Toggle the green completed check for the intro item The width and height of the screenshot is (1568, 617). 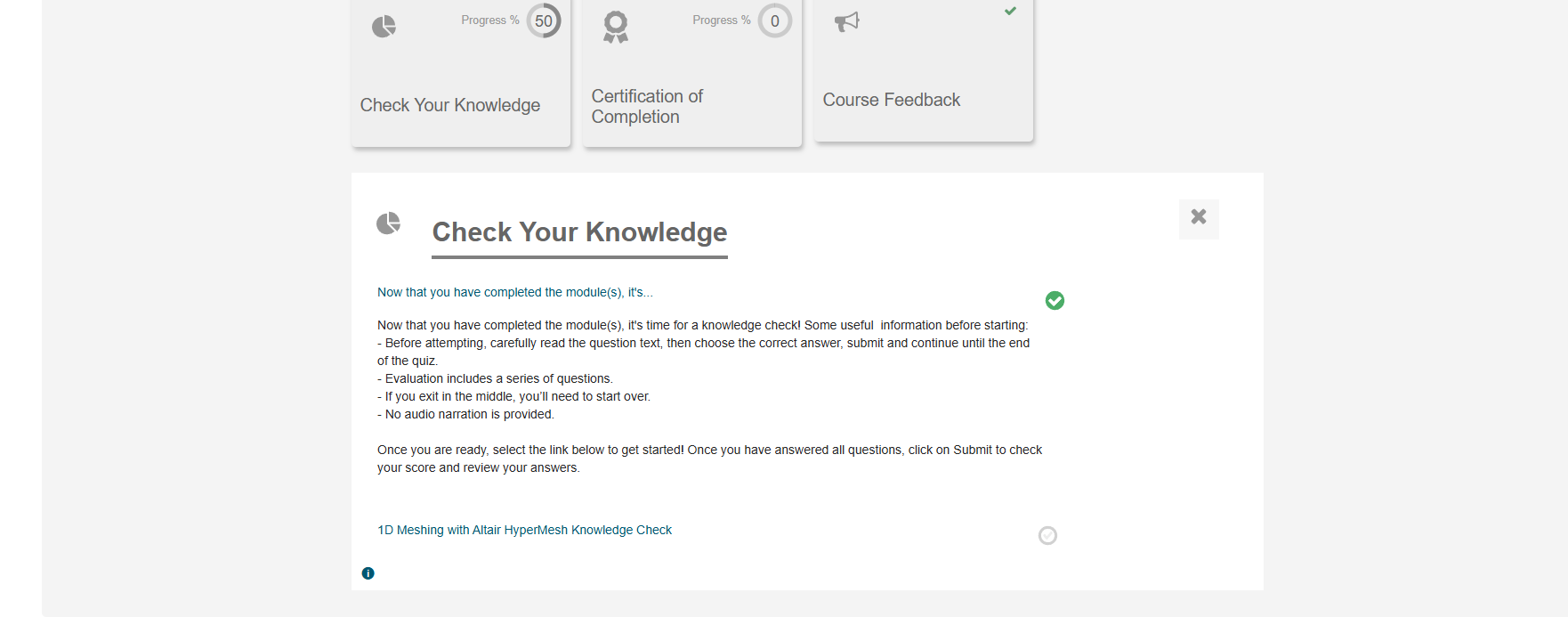tap(1055, 301)
